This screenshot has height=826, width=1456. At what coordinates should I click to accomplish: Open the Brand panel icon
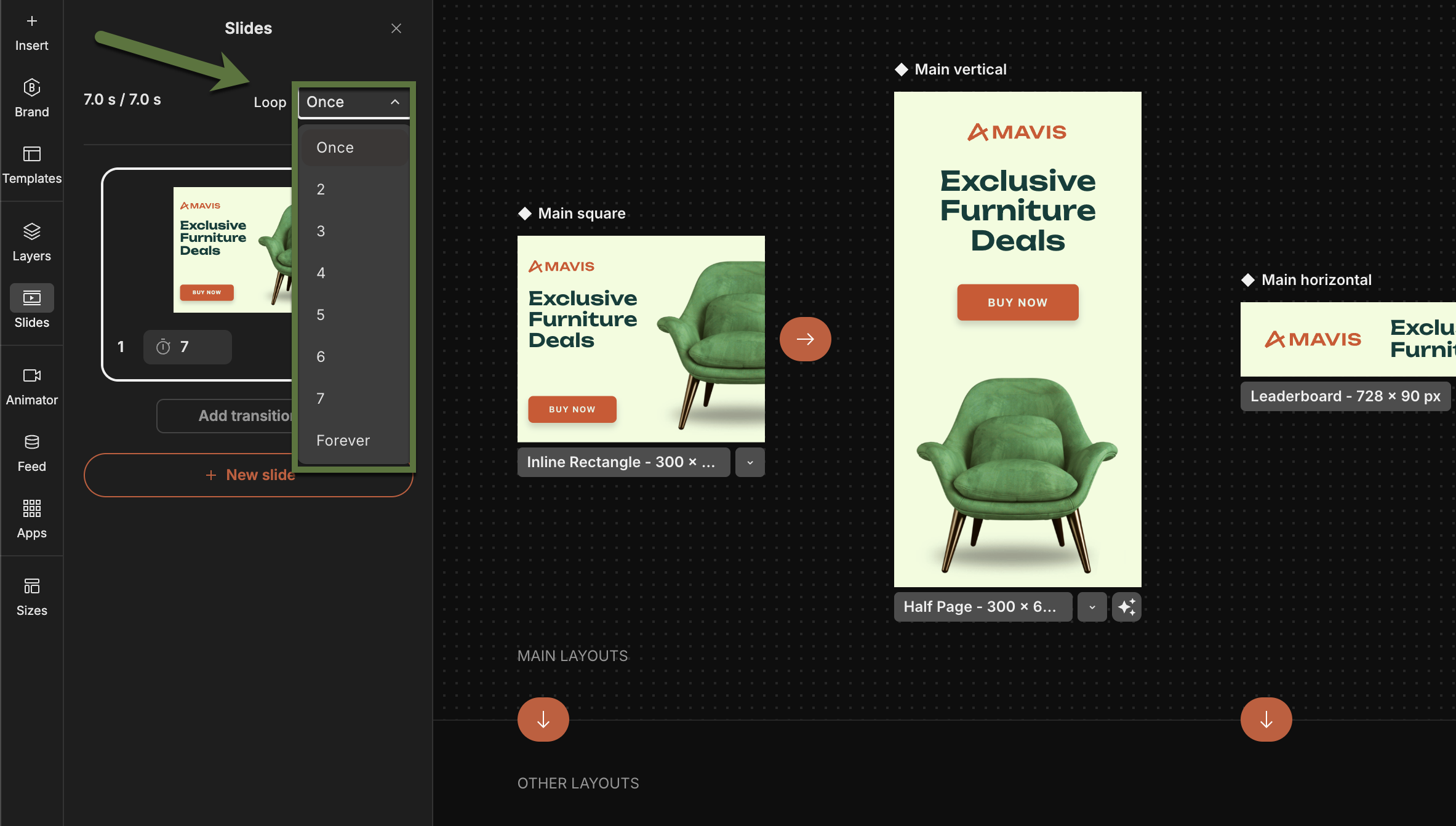(31, 98)
